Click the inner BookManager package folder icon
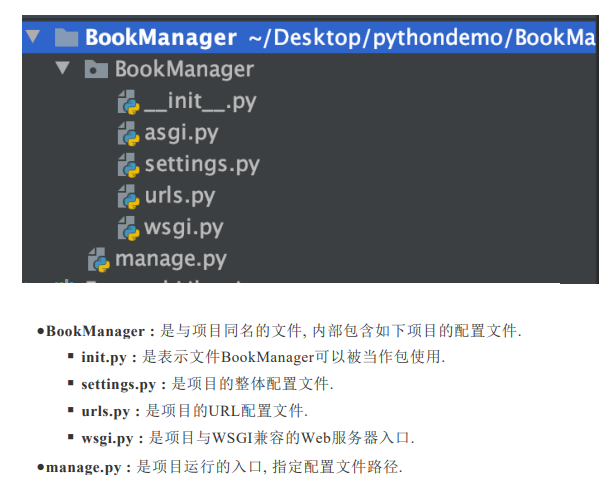 96,69
